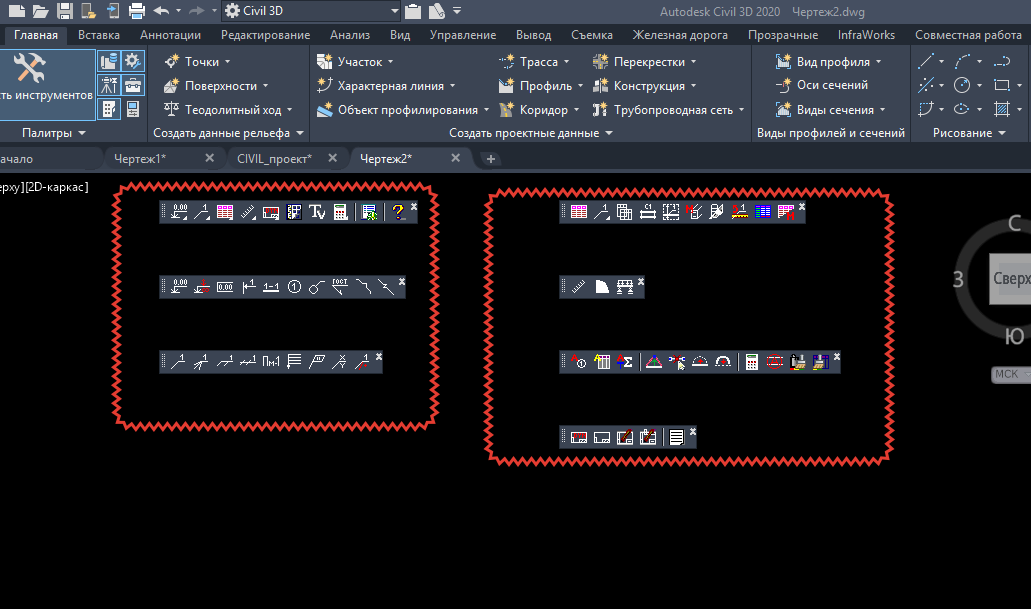Viewport: 1031px width, 609px height.
Task: Switch to the CIVIL_проект* drawing tab
Action: (x=274, y=158)
